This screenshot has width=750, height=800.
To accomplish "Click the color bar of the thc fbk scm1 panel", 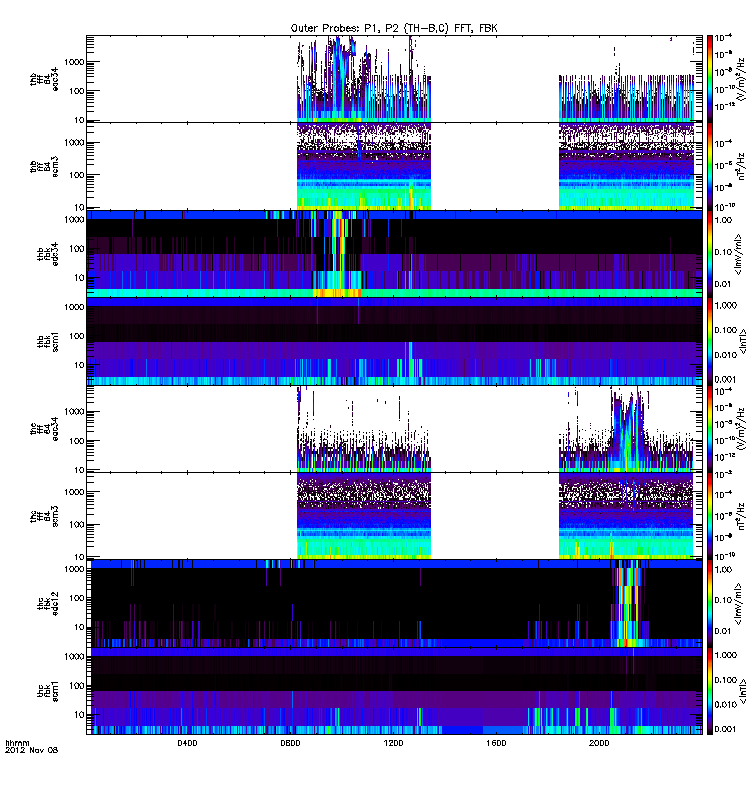I will coord(710,690).
